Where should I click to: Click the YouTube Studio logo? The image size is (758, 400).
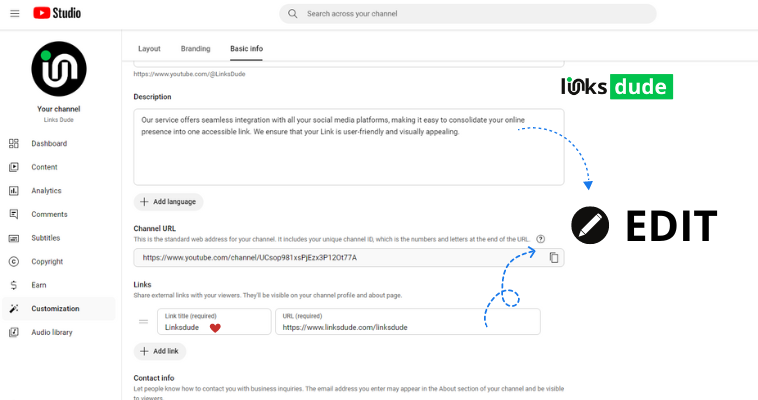[x=57, y=13]
